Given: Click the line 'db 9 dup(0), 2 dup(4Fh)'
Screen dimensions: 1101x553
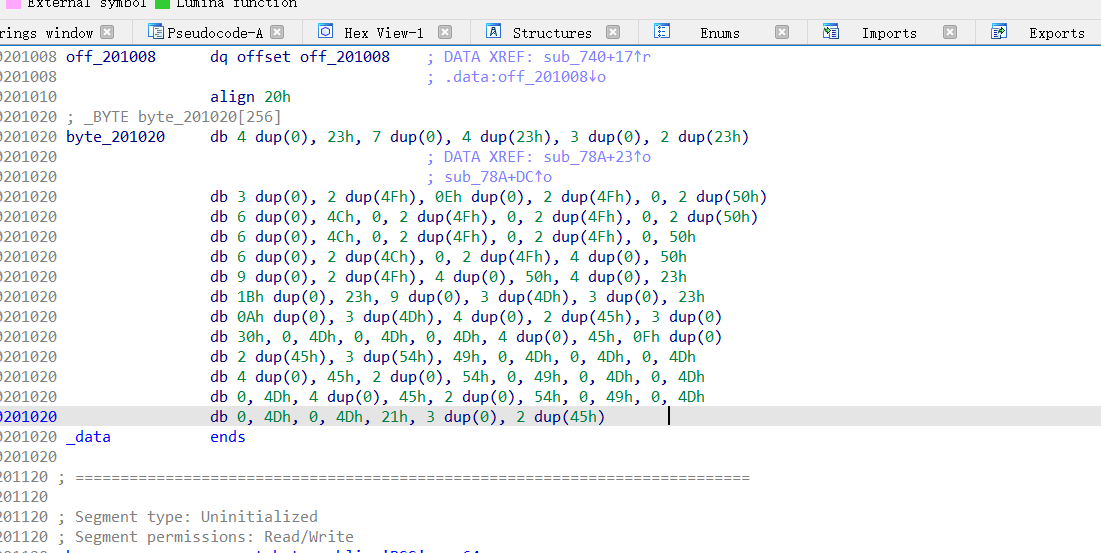Looking at the screenshot, I should [448, 277].
